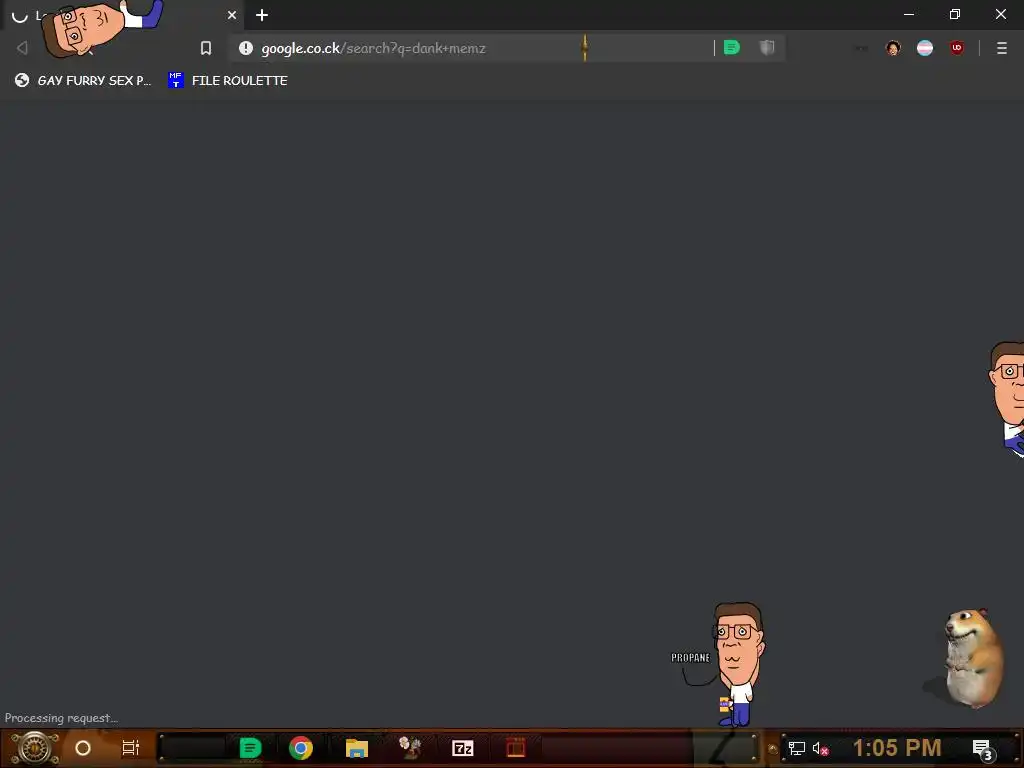Viewport: 1024px width, 768px height.
Task: Select the loading browser tab
Action: click(124, 15)
